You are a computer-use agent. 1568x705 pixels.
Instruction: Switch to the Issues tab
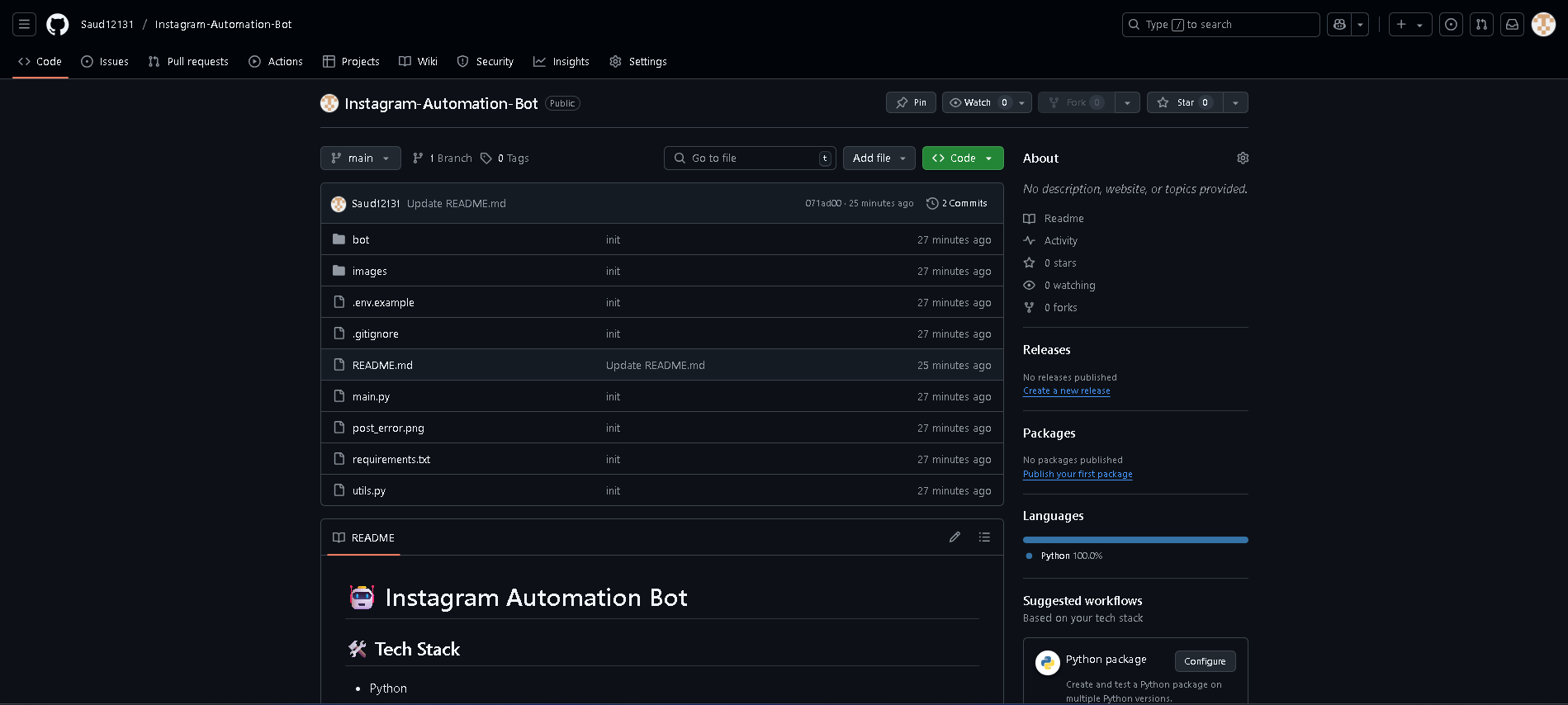pos(105,61)
